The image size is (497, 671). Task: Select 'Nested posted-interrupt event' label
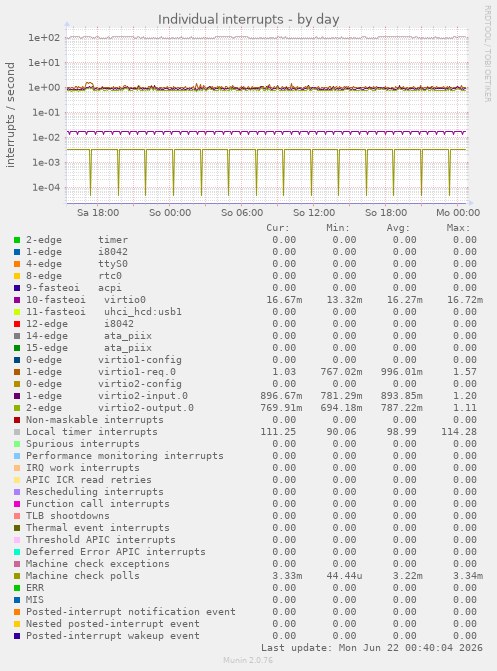pyautogui.click(x=113, y=623)
